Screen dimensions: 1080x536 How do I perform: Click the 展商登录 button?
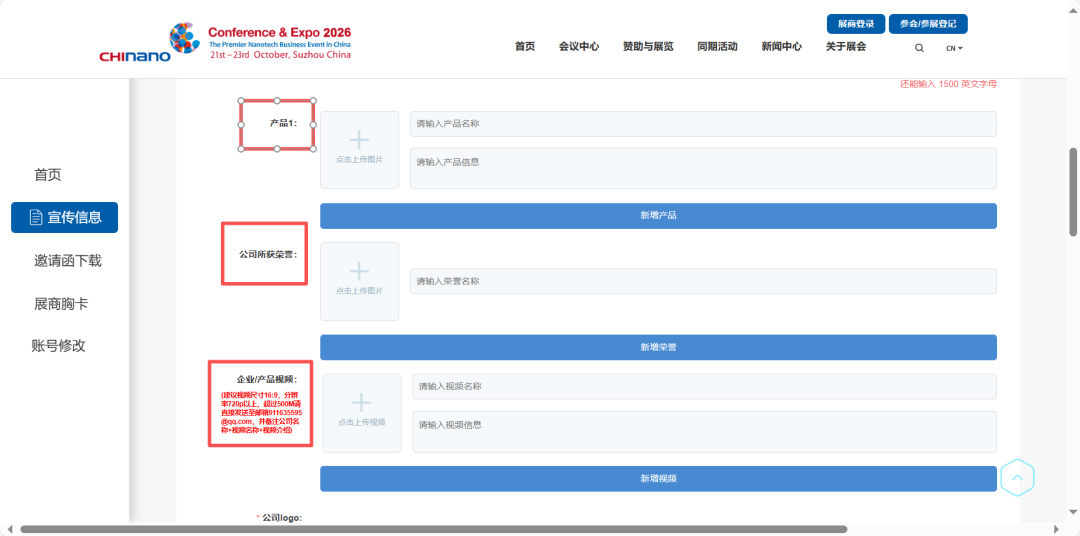tap(855, 24)
